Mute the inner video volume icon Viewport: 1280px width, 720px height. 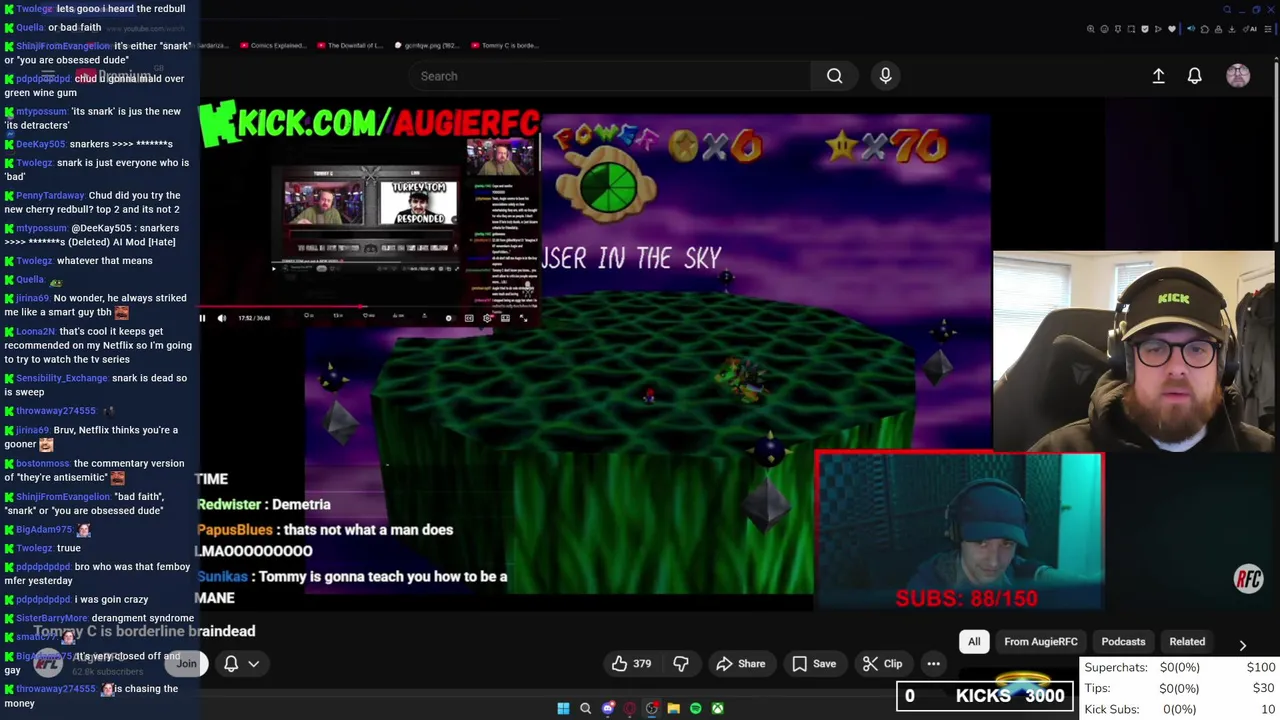click(222, 318)
